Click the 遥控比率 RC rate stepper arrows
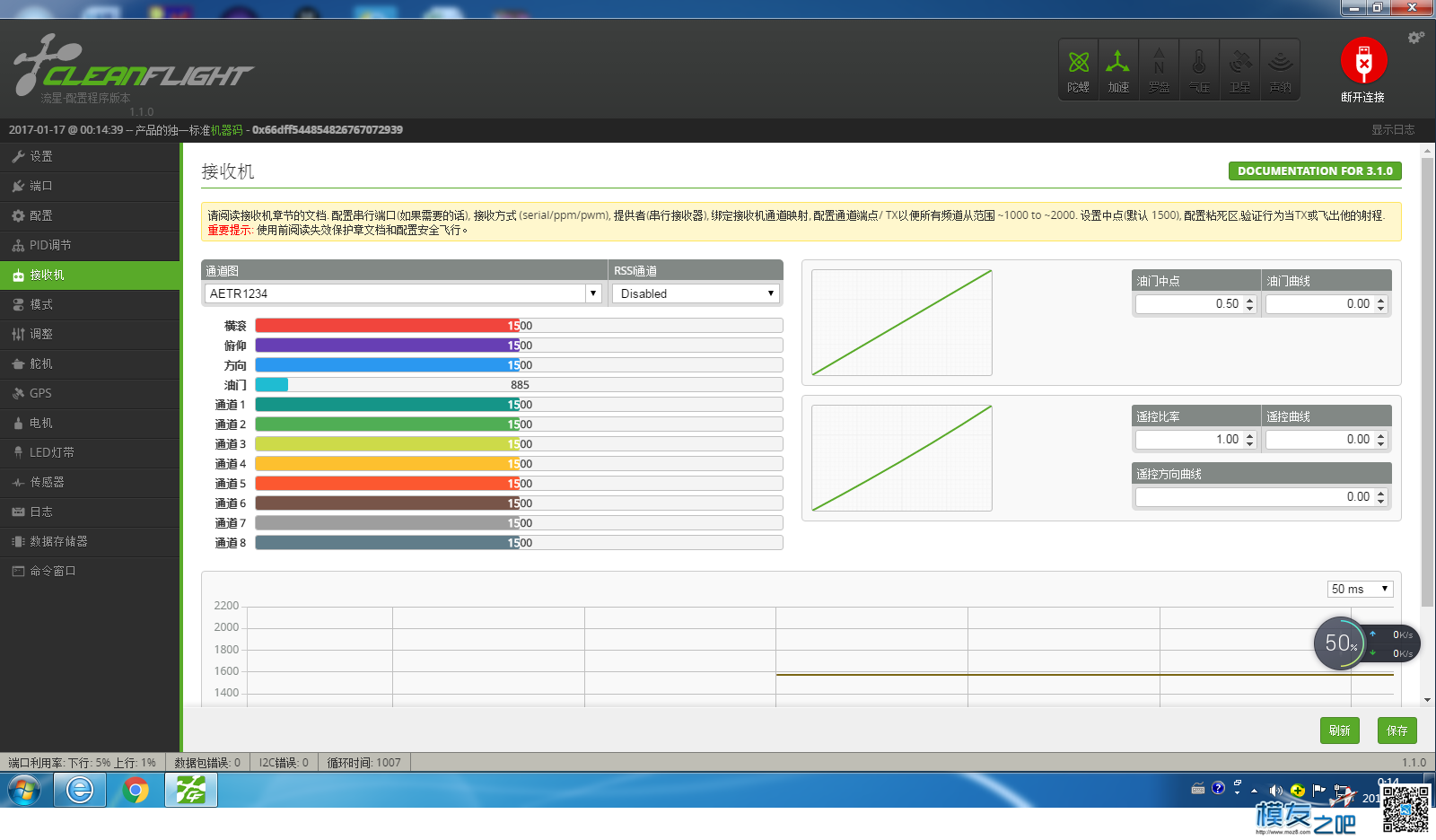The height and width of the screenshot is (840, 1436). click(x=1249, y=440)
